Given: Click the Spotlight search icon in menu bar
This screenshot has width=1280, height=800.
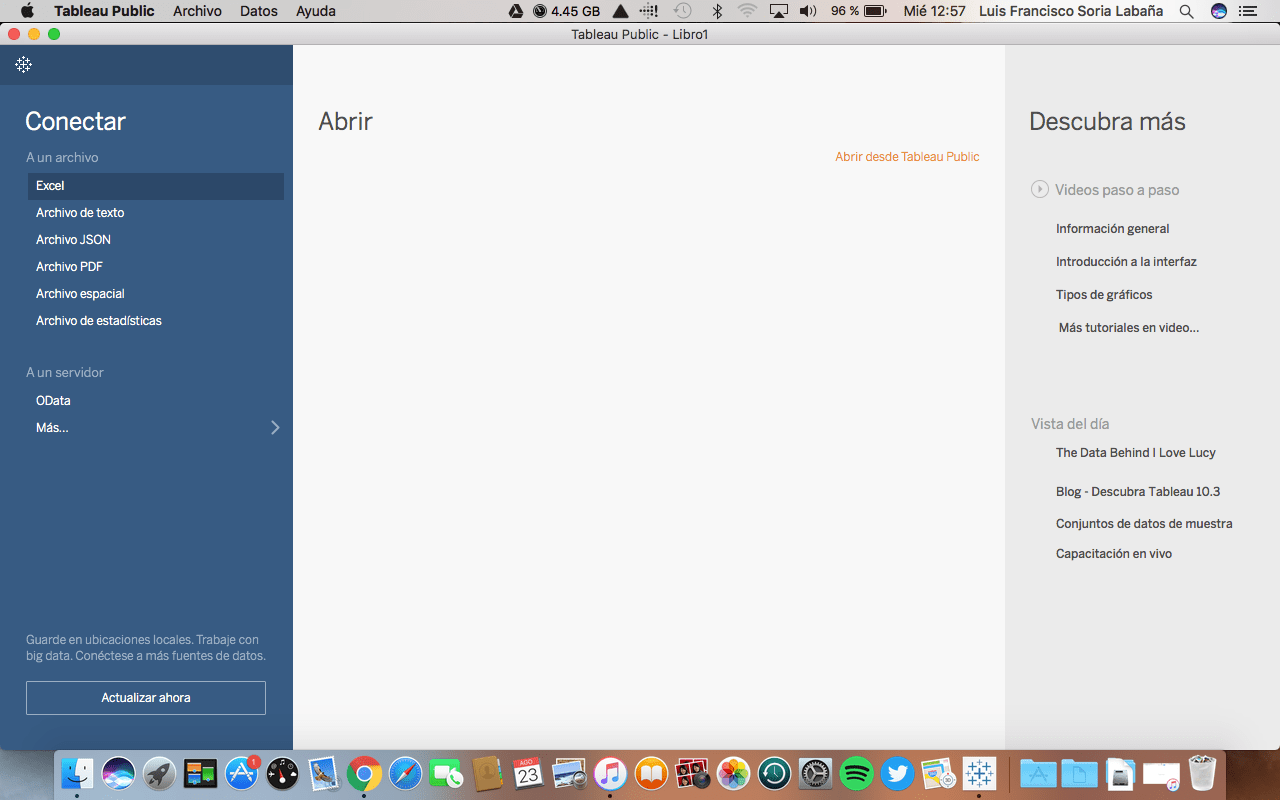Looking at the screenshot, I should 1186,11.
